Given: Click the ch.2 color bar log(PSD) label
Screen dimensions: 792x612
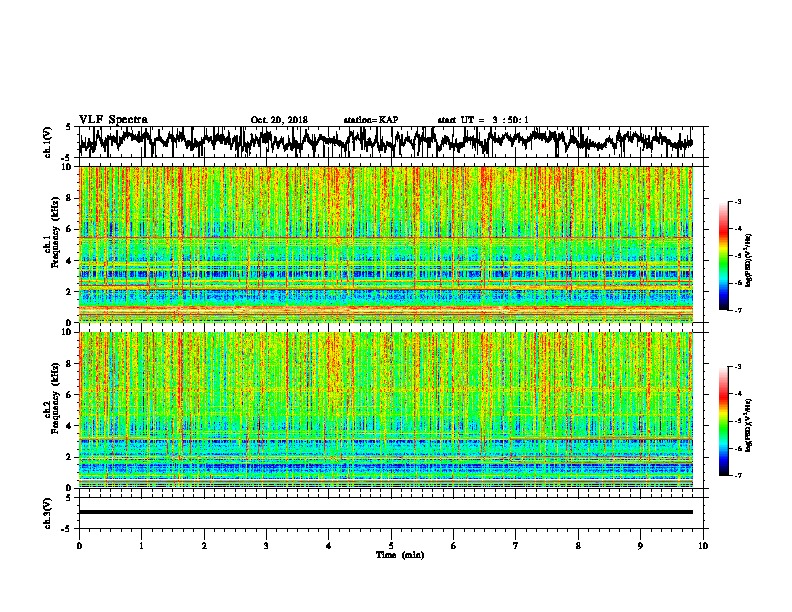Looking at the screenshot, I should [748, 425].
